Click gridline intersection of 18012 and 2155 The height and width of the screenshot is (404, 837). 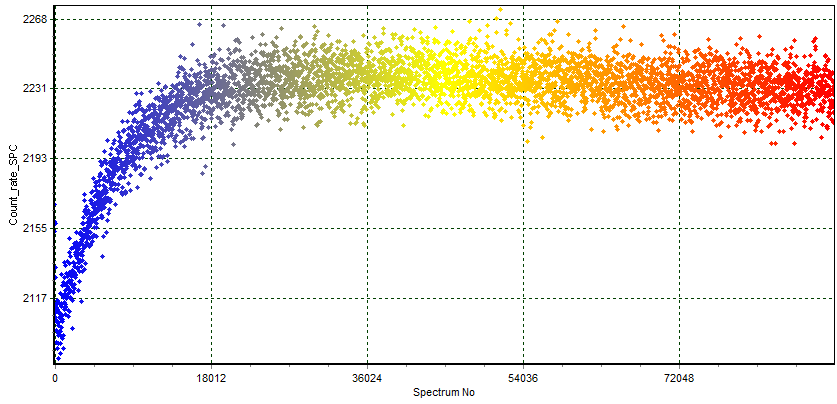tap(211, 229)
